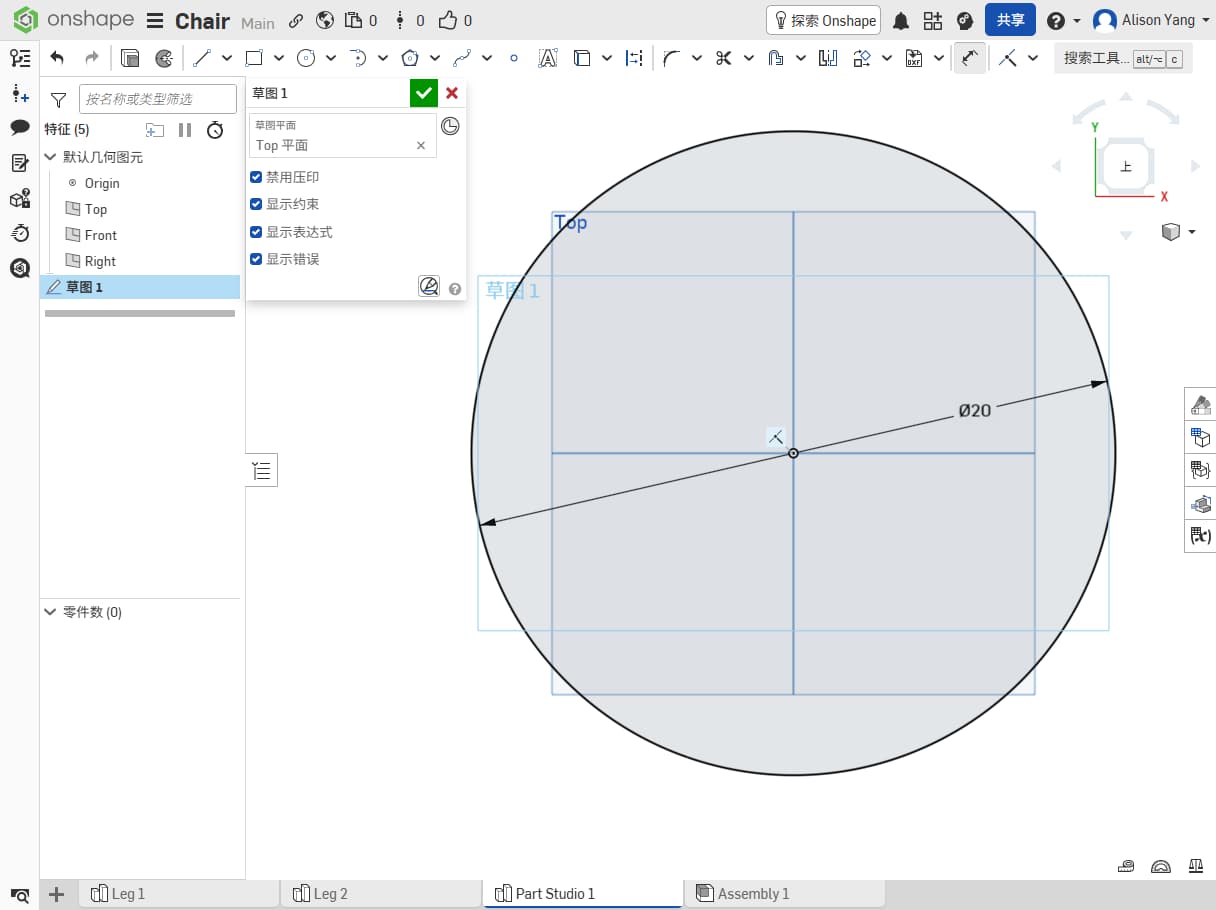Open the document hamburger menu

pyautogui.click(x=154, y=21)
